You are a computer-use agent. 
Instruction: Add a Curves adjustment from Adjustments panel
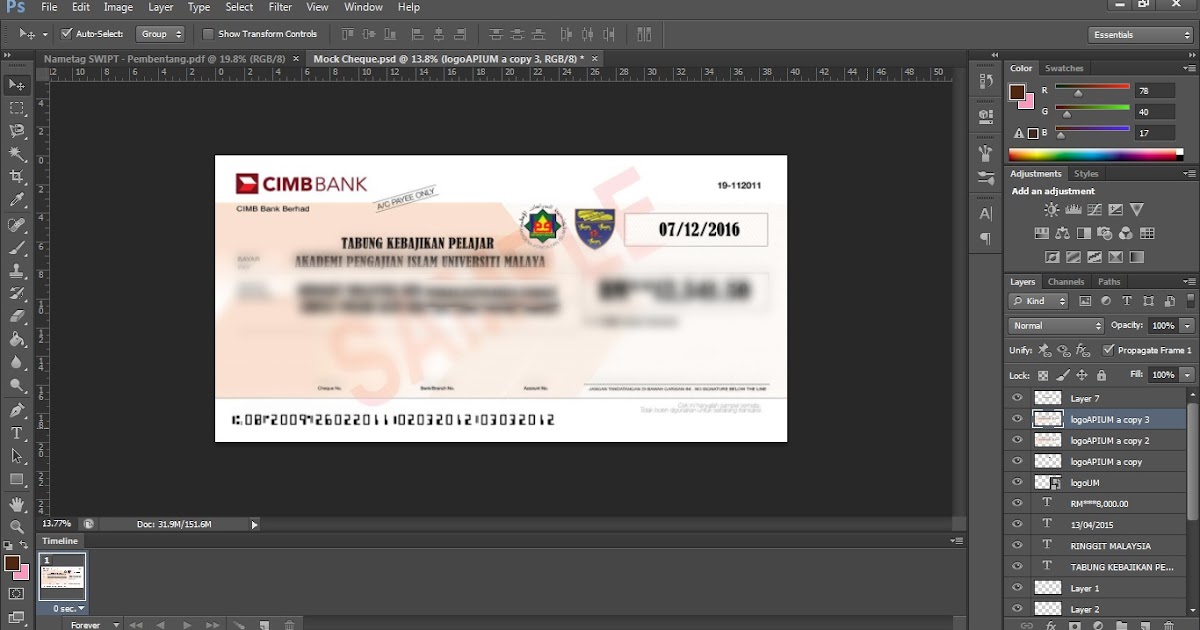pyautogui.click(x=1095, y=211)
